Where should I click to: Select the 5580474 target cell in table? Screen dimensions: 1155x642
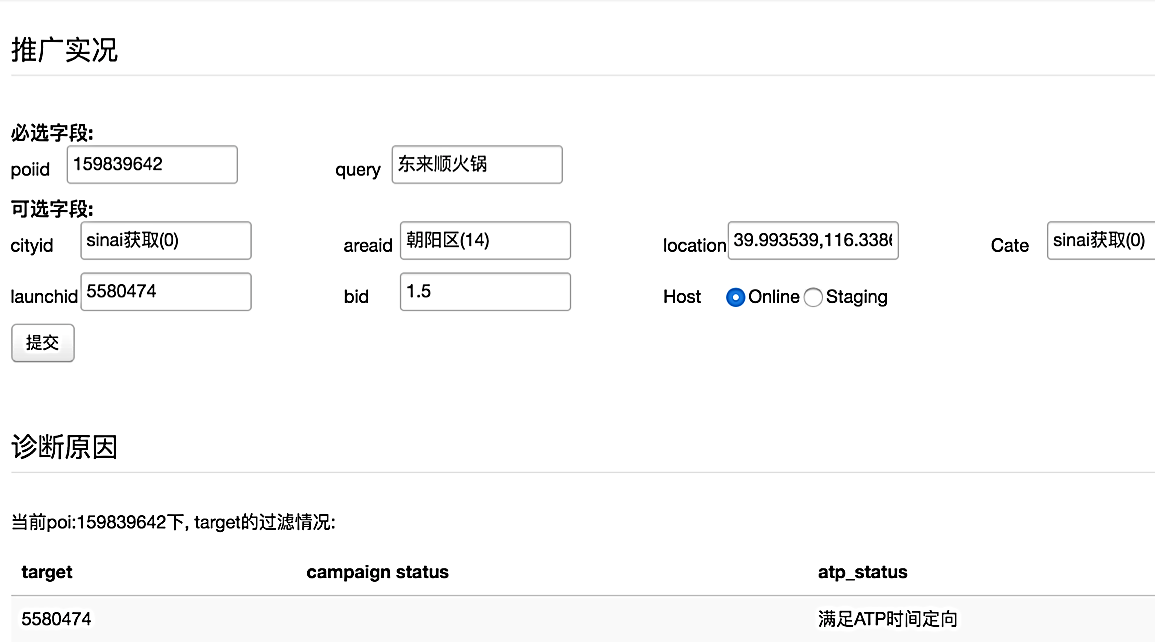click(56, 619)
